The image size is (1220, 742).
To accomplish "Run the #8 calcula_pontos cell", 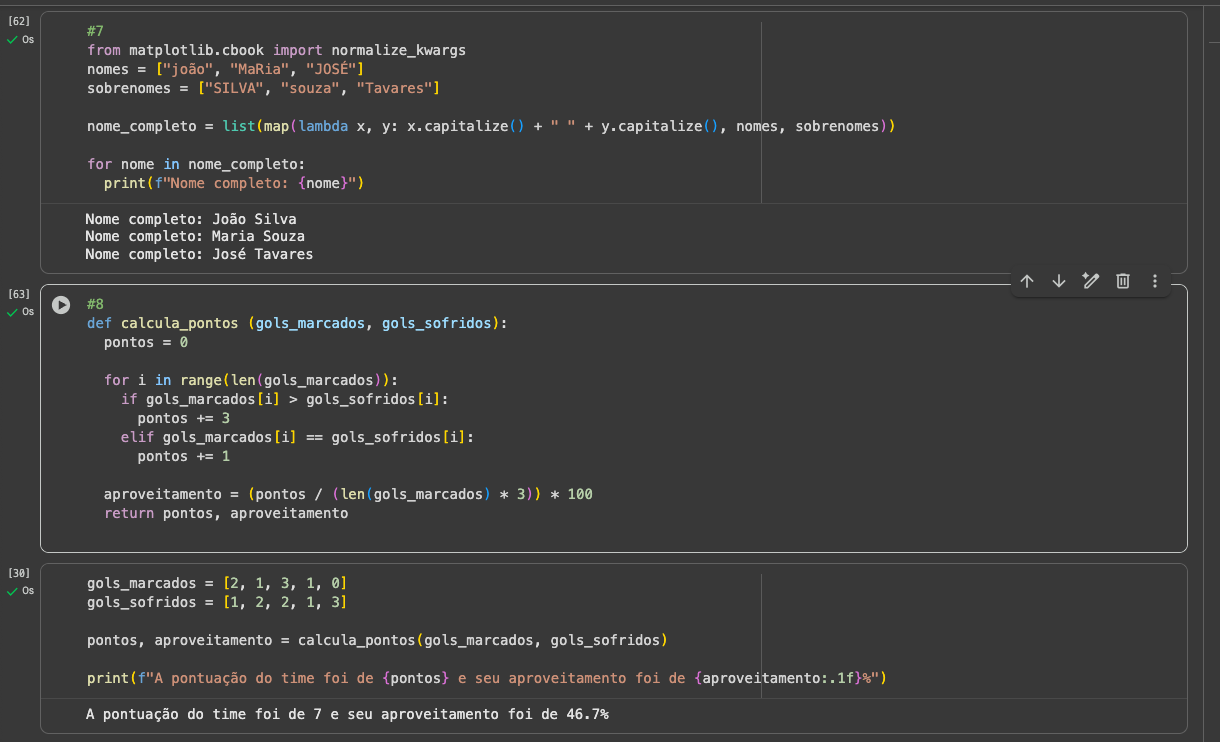I will click(x=61, y=305).
